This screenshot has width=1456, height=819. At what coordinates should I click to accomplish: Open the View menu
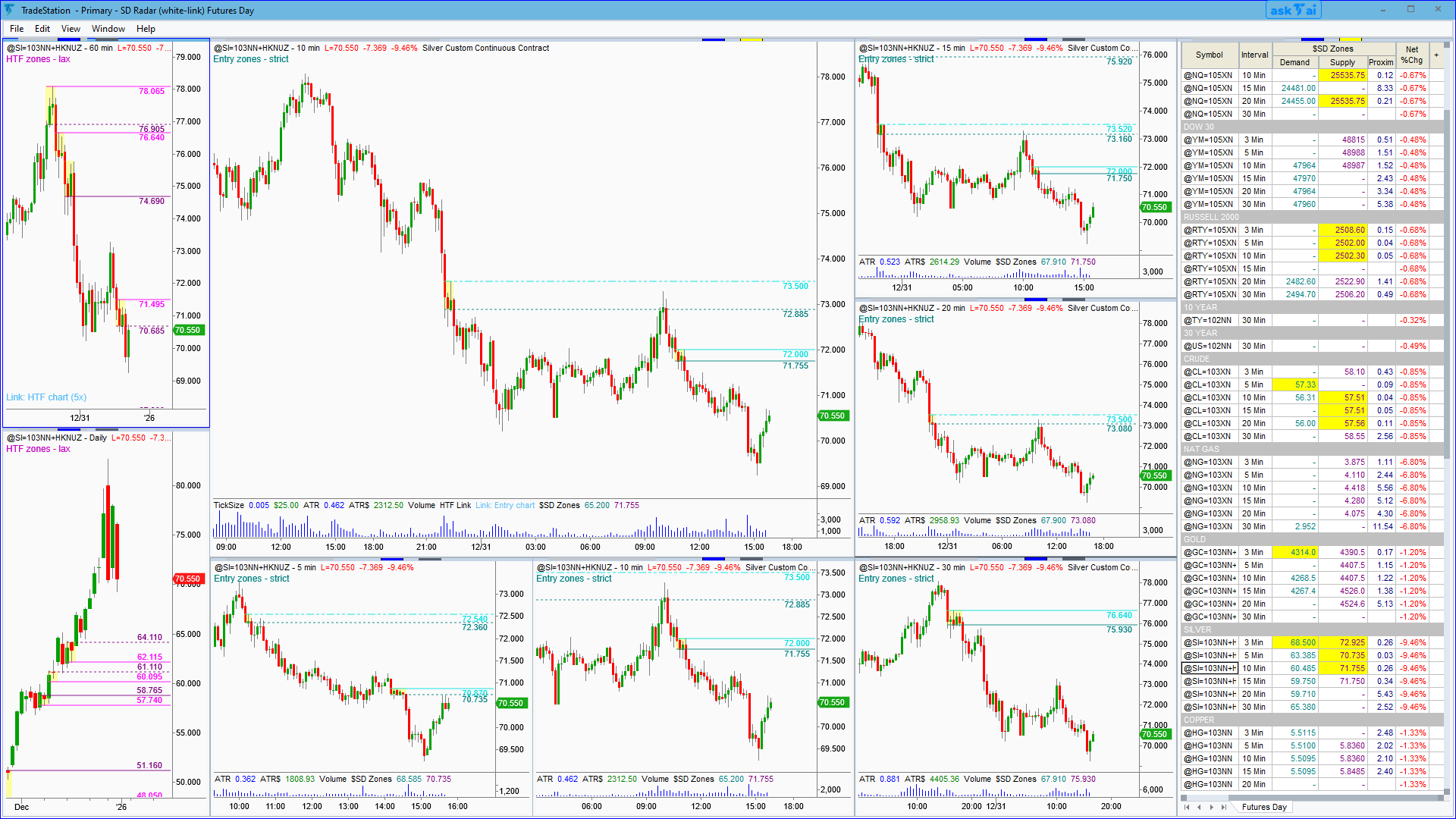(x=71, y=29)
